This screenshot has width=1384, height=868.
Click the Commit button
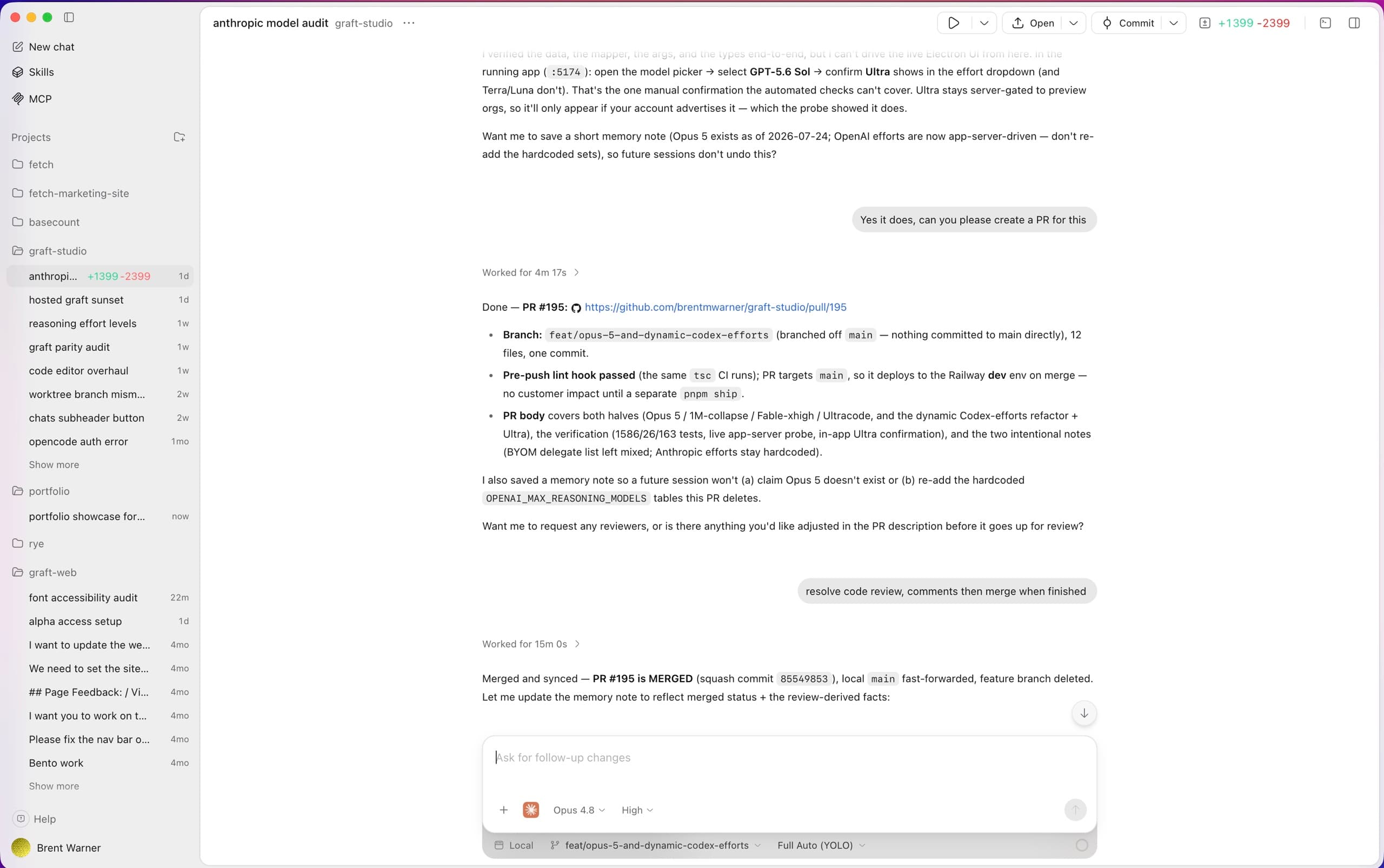point(1128,23)
